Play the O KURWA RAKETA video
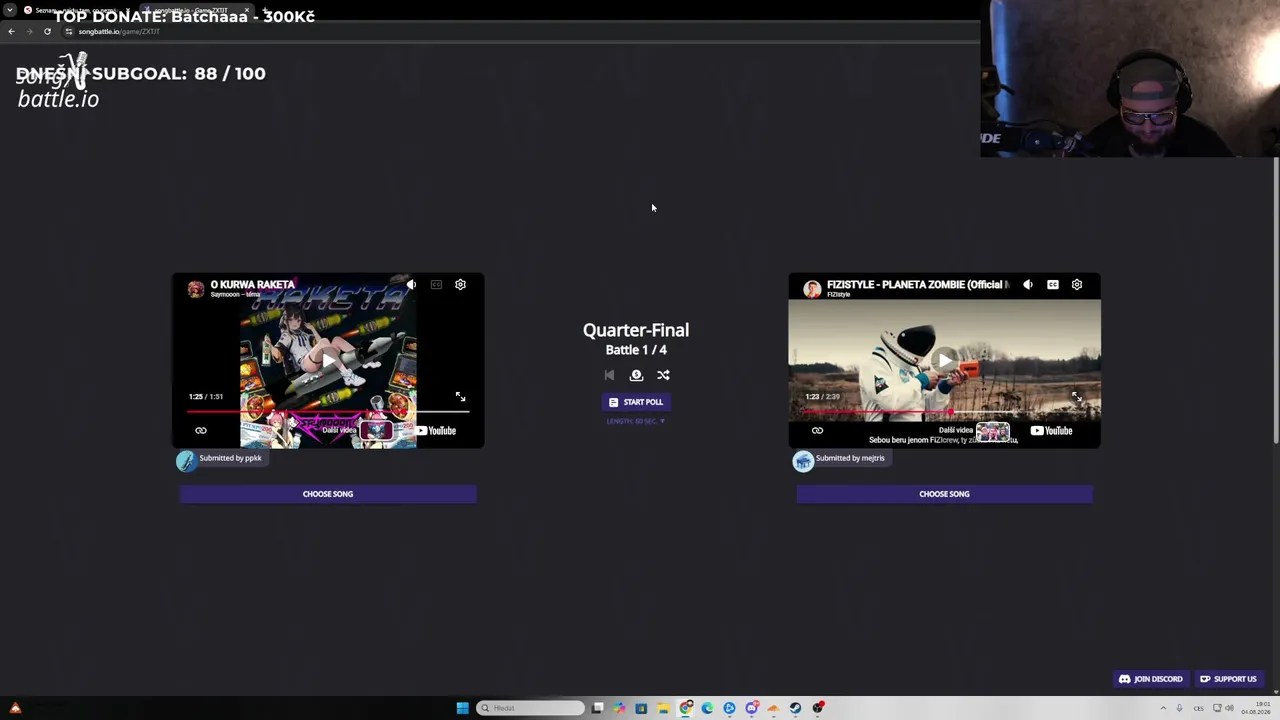Screen dimensions: 1280x720 pos(328,360)
